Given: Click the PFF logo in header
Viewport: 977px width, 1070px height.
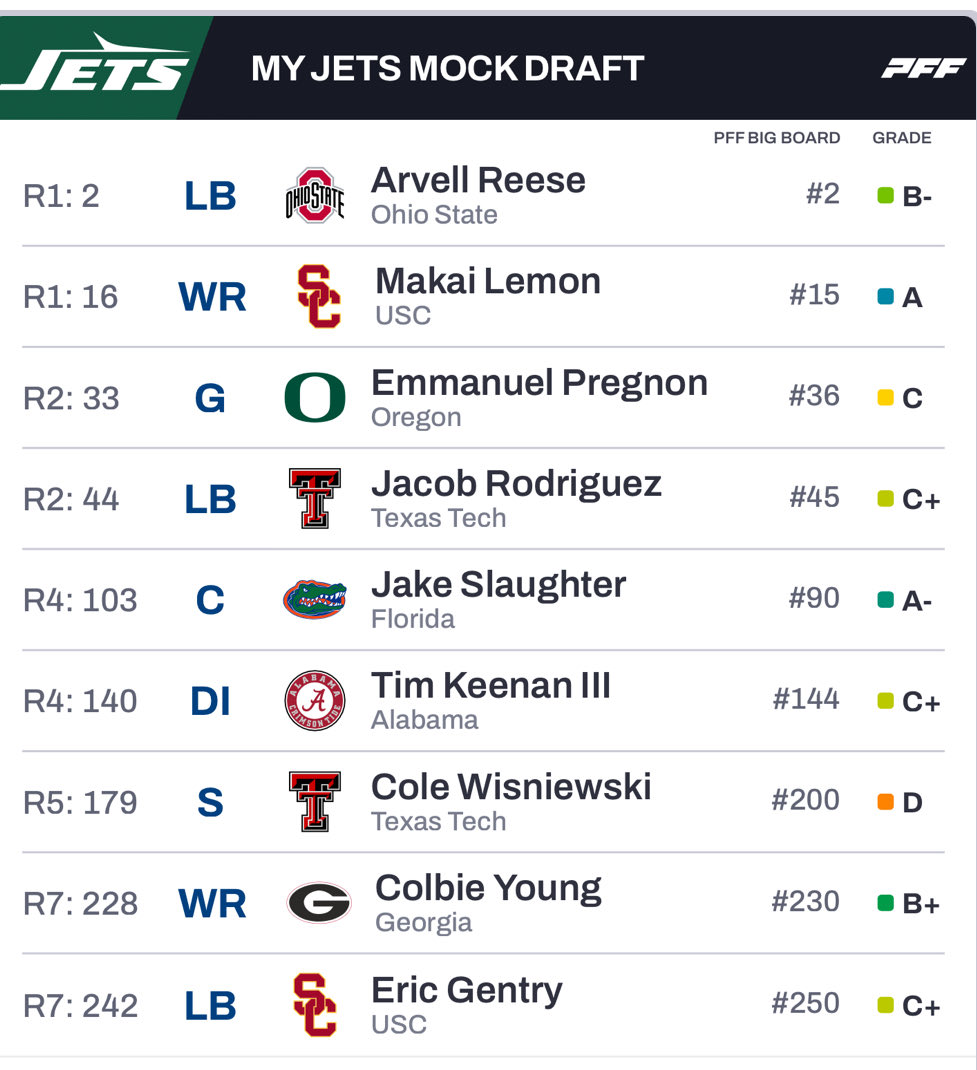Looking at the screenshot, I should point(923,68).
